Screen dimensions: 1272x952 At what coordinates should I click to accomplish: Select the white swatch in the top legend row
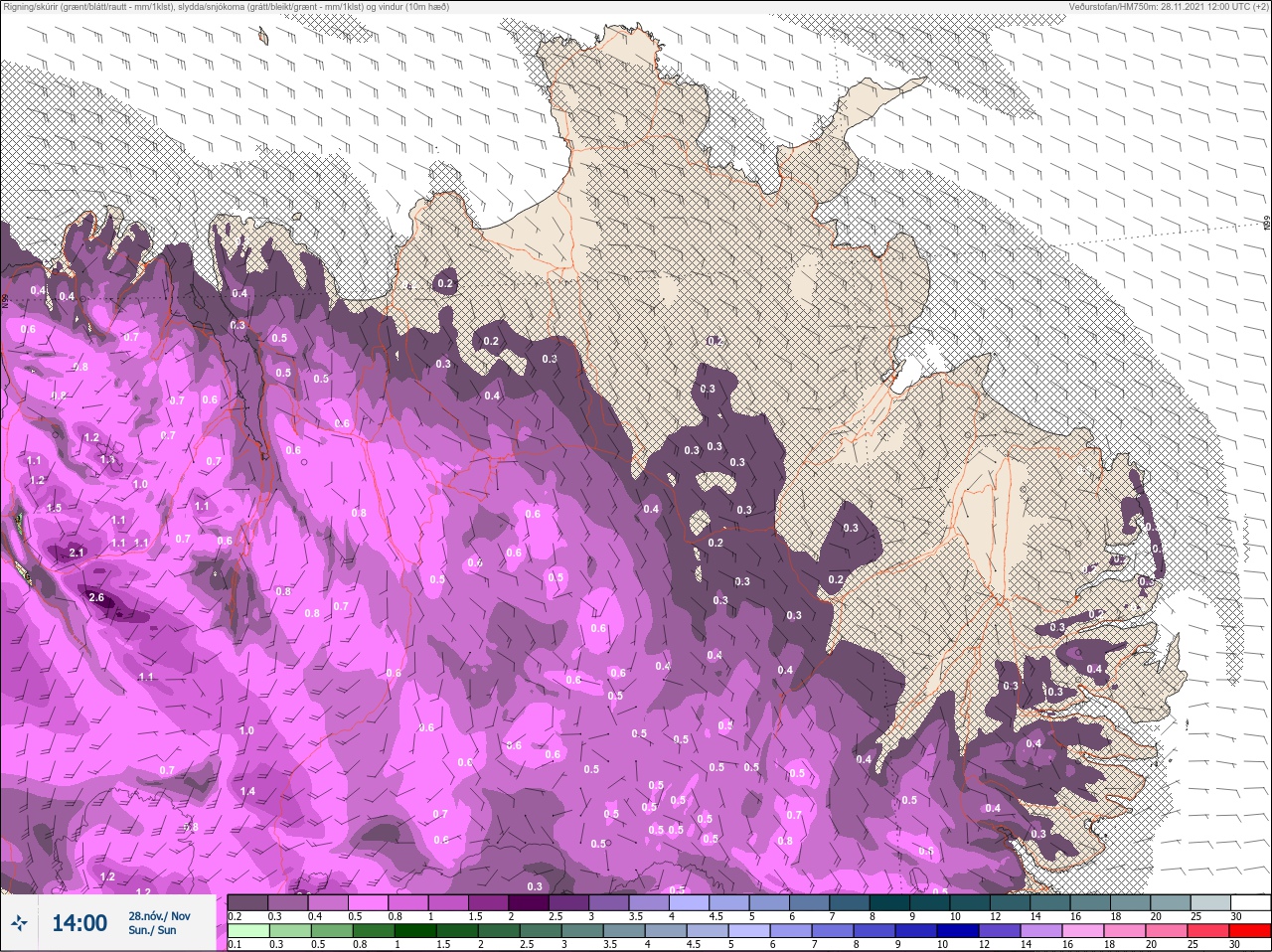coord(1250,902)
